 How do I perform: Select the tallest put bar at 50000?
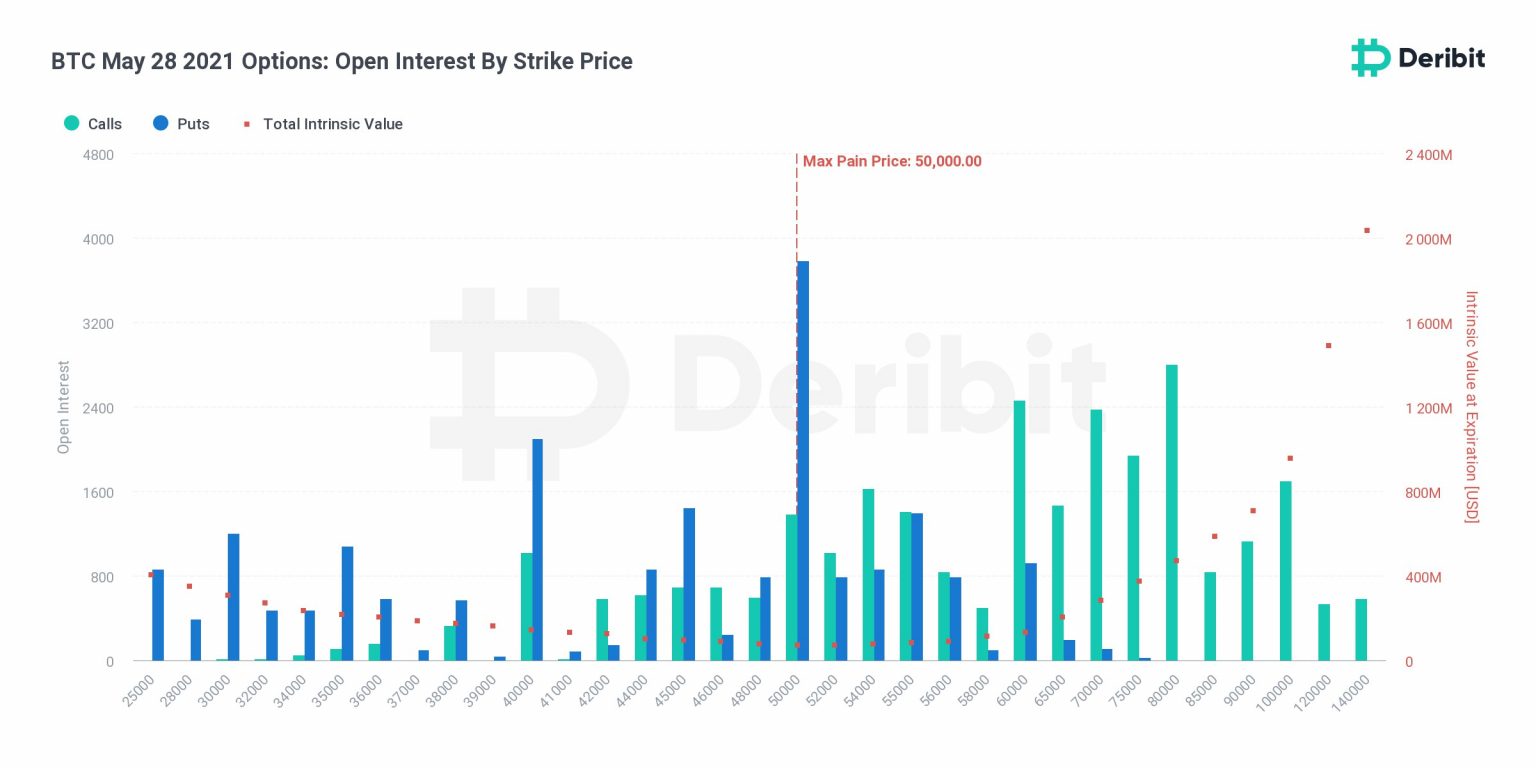tap(803, 461)
